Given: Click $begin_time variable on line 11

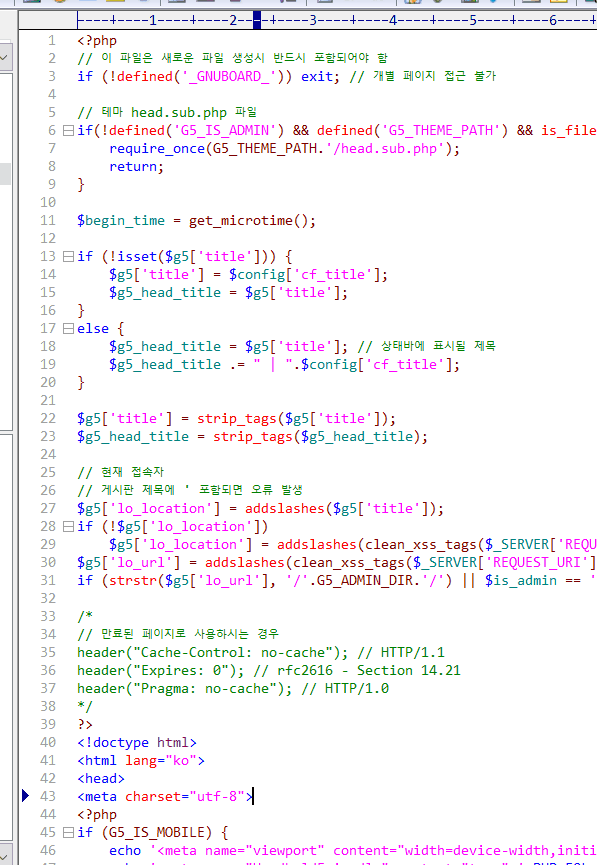Looking at the screenshot, I should (121, 221).
